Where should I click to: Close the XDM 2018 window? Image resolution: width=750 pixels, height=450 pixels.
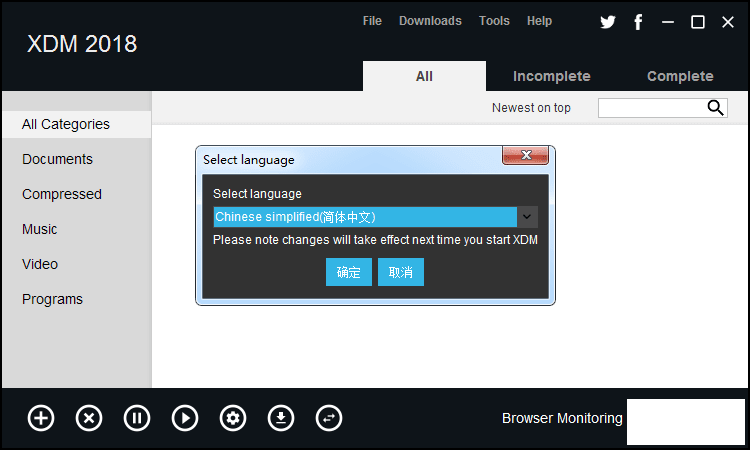click(728, 22)
